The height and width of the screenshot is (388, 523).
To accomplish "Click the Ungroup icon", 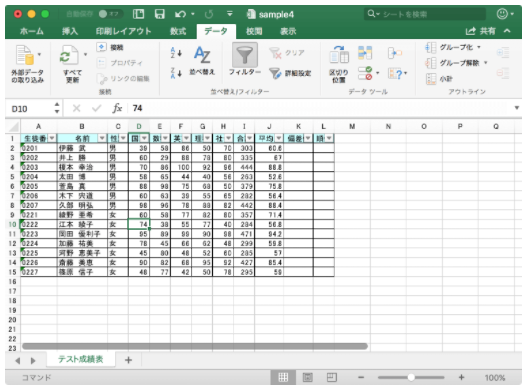I will click(431, 63).
